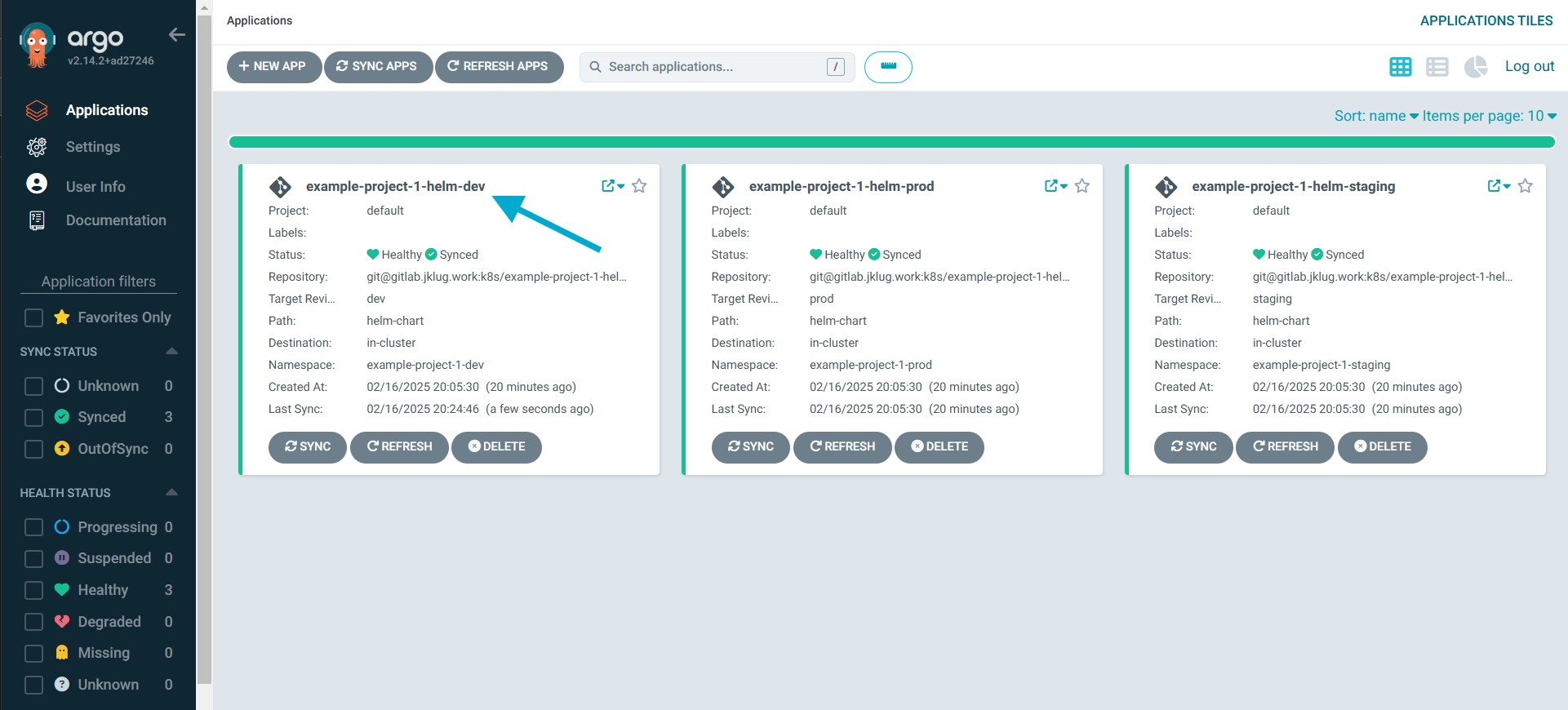Viewport: 1568px width, 710px height.
Task: Switch to applications tiles grid view
Action: click(x=1400, y=67)
